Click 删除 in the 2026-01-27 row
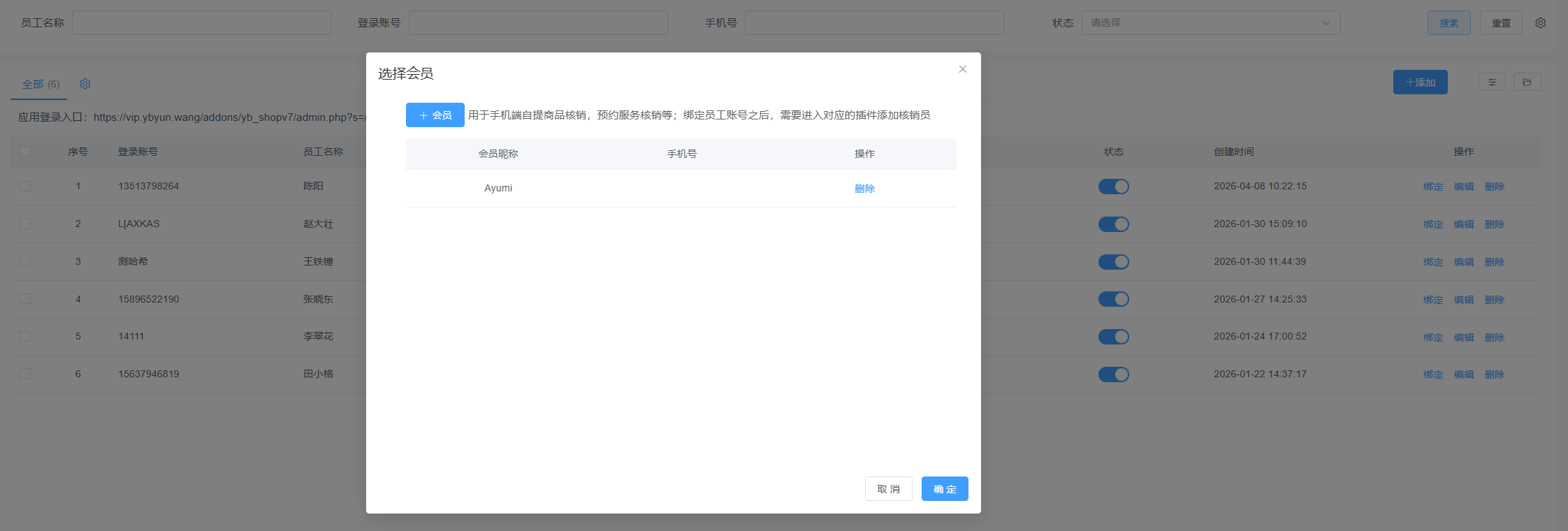The image size is (1568, 531). tap(1495, 300)
